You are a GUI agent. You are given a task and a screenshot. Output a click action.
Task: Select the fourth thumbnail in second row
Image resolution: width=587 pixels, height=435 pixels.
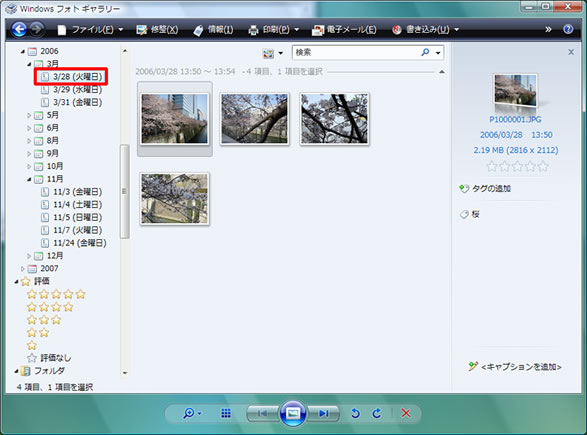point(174,199)
